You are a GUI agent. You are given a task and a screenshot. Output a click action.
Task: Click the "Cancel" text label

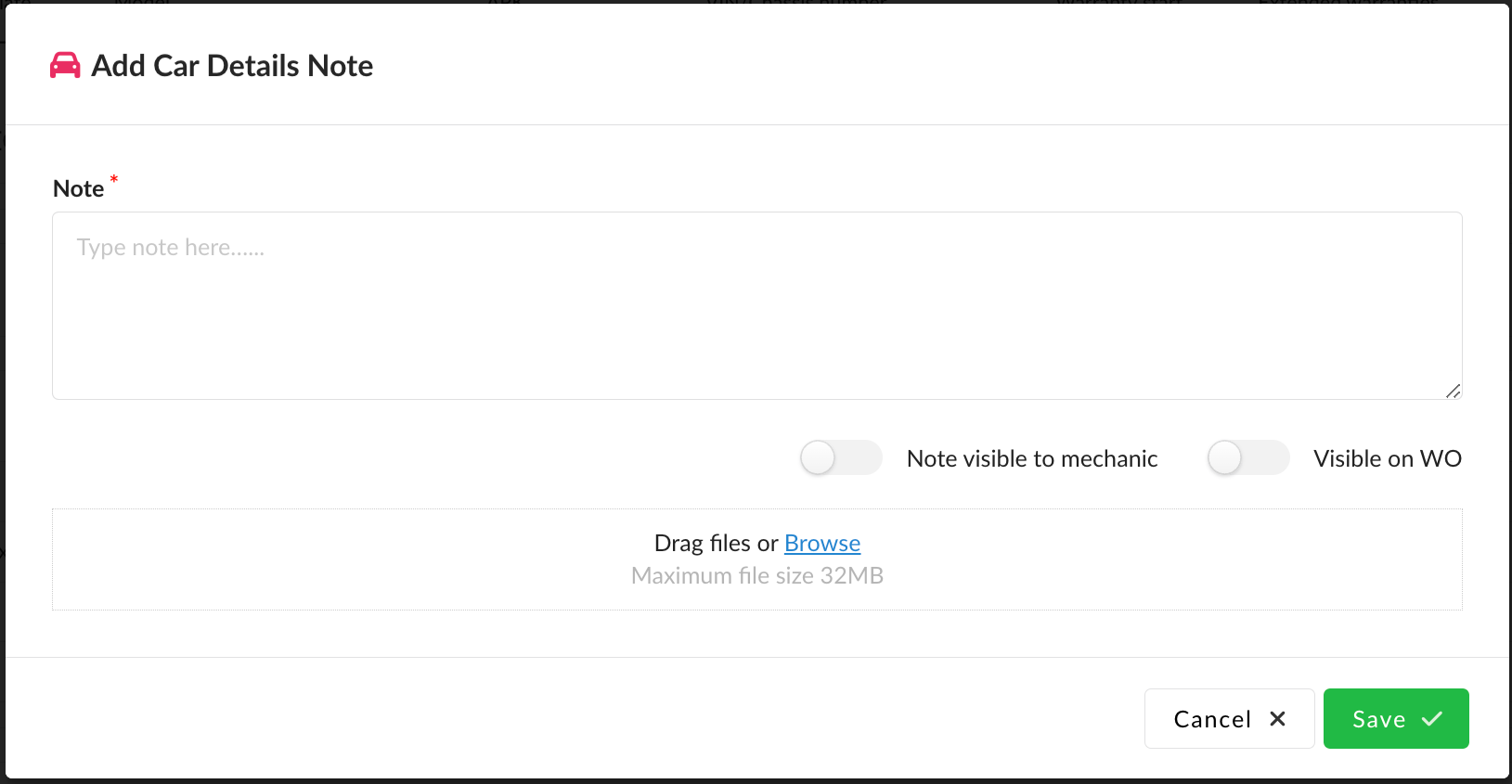(x=1212, y=720)
